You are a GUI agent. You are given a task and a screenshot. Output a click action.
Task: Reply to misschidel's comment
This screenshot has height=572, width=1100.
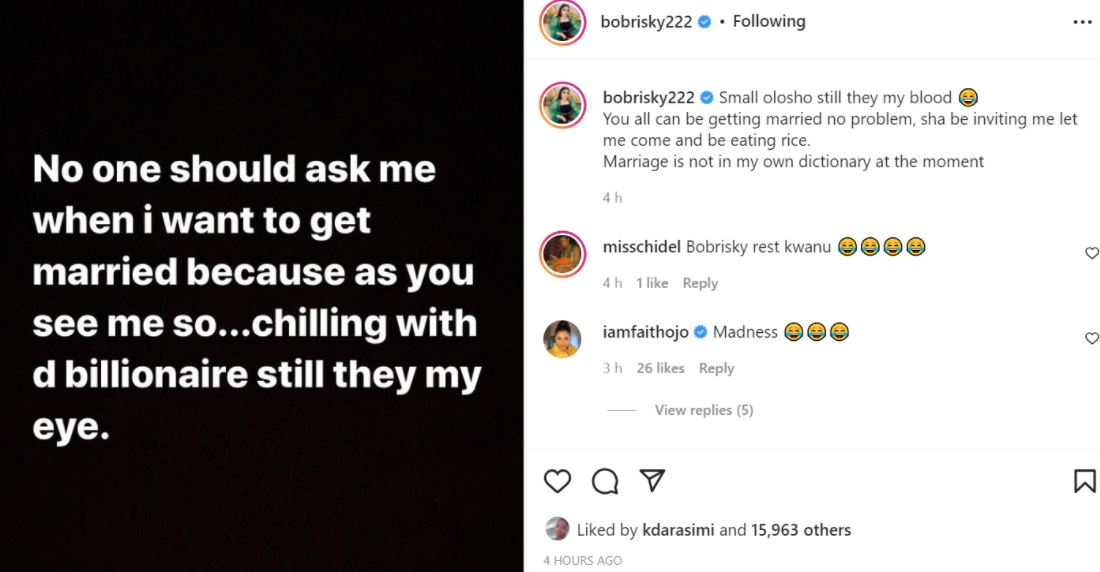(x=700, y=283)
